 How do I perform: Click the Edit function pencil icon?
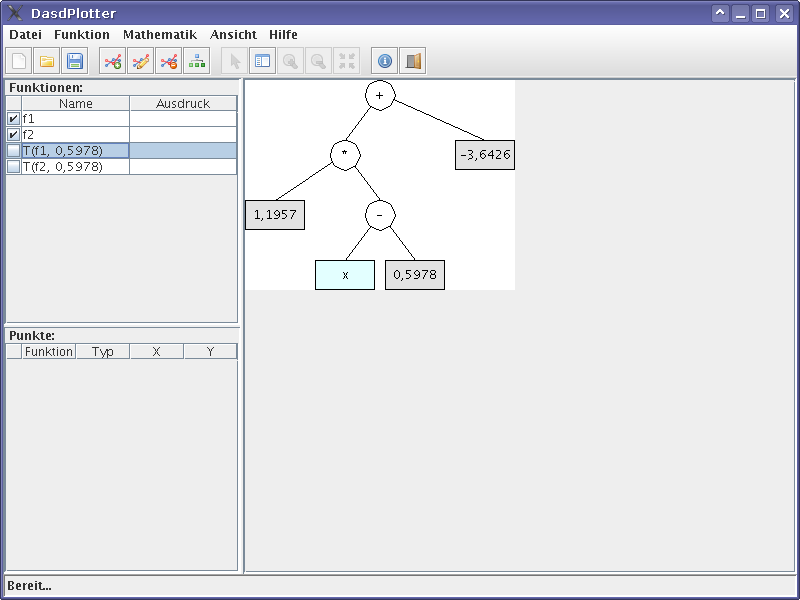[141, 61]
